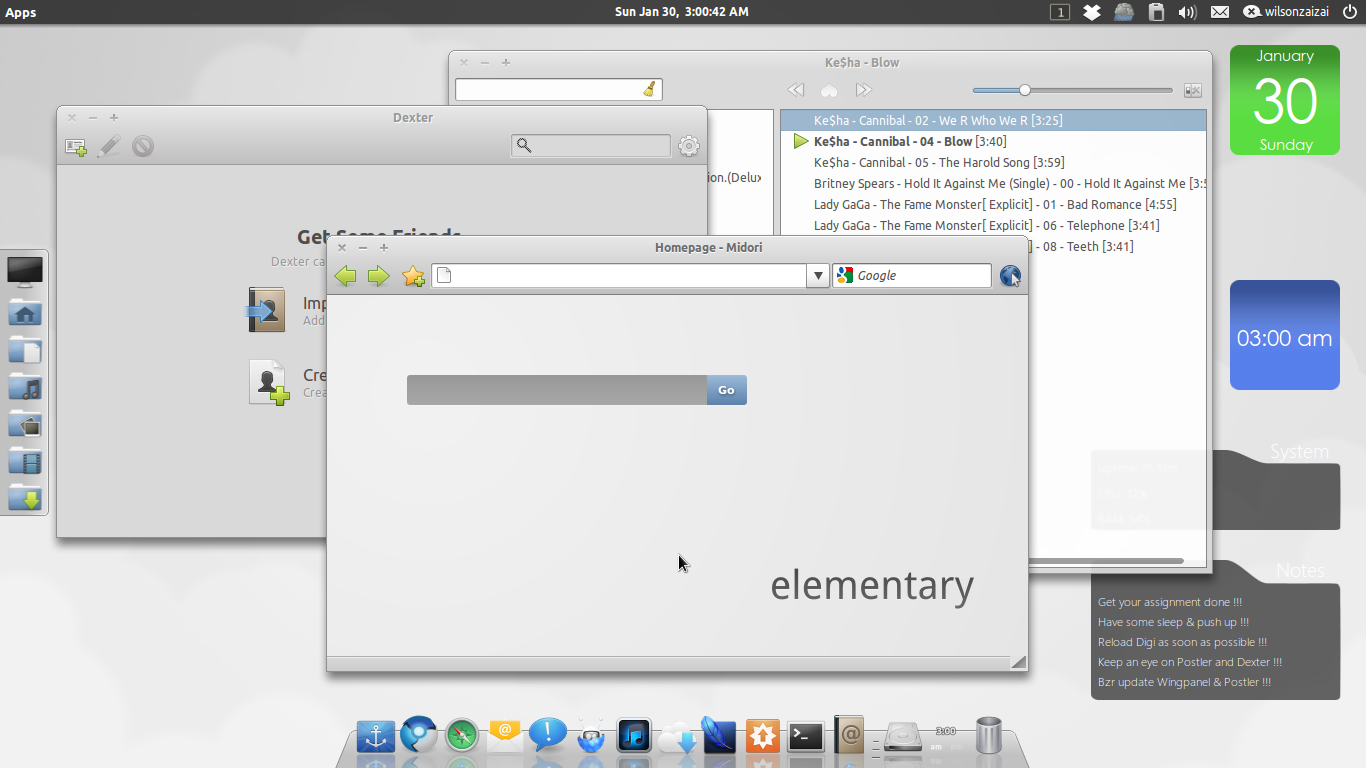Open the feather quill app in dock

pos(719,735)
